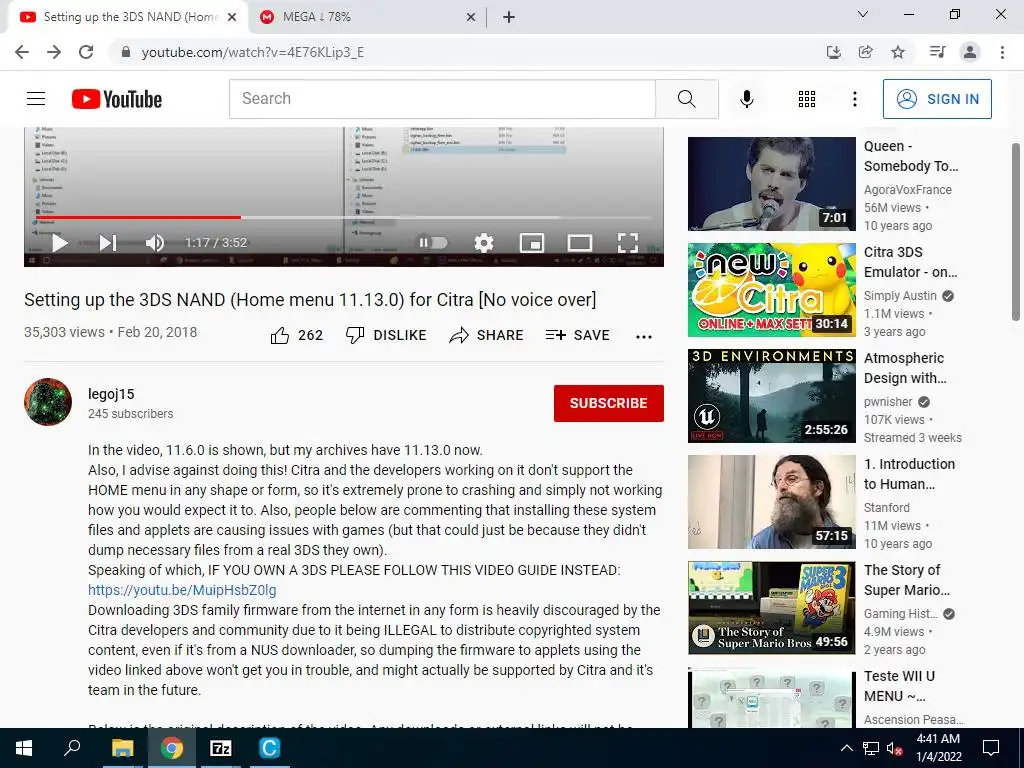The height and width of the screenshot is (768, 1024).
Task: Mute the video player volume
Action: click(x=155, y=243)
